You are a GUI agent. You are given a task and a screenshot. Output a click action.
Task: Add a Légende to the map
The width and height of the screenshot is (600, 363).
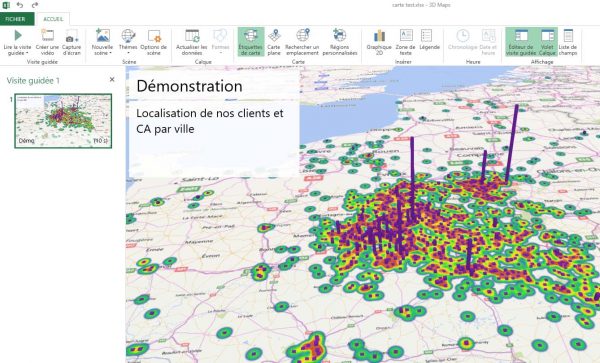(x=429, y=42)
